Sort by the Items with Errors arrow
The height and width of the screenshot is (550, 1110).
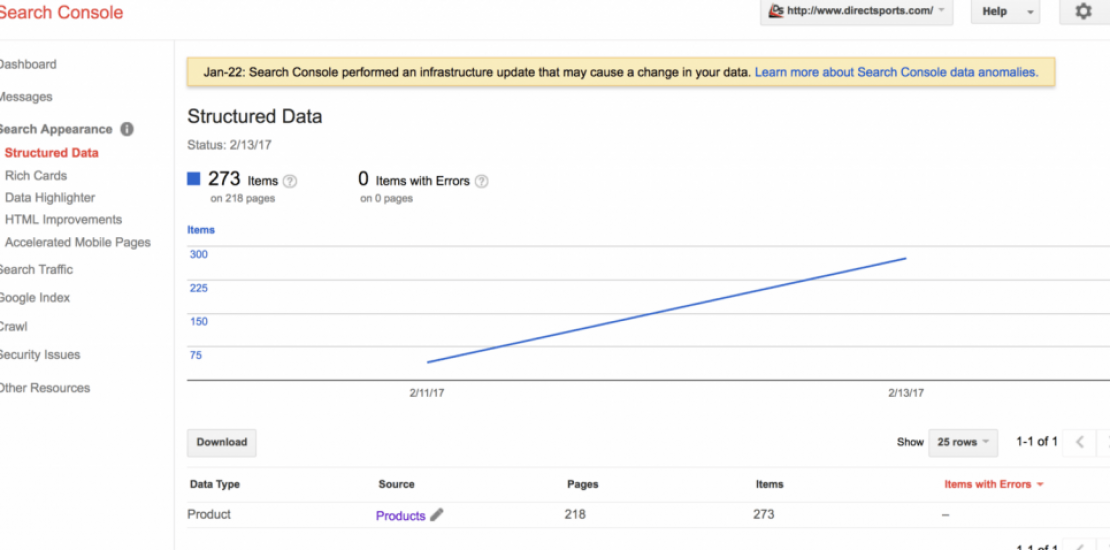(1040, 484)
